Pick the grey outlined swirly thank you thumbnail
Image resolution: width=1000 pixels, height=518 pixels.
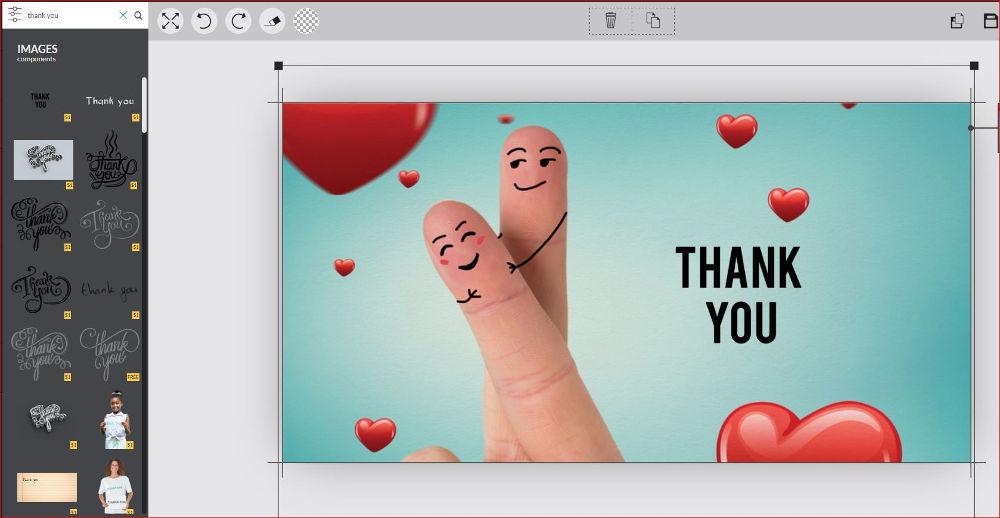[40, 354]
